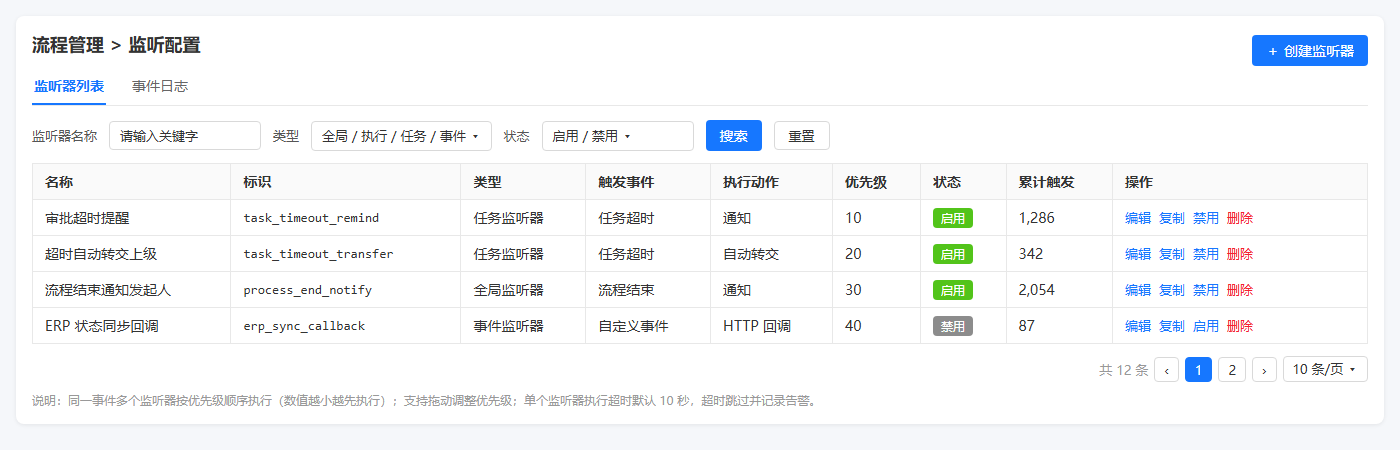Click the 共 12 条 total count
The width and height of the screenshot is (1400, 450).
(1123, 370)
